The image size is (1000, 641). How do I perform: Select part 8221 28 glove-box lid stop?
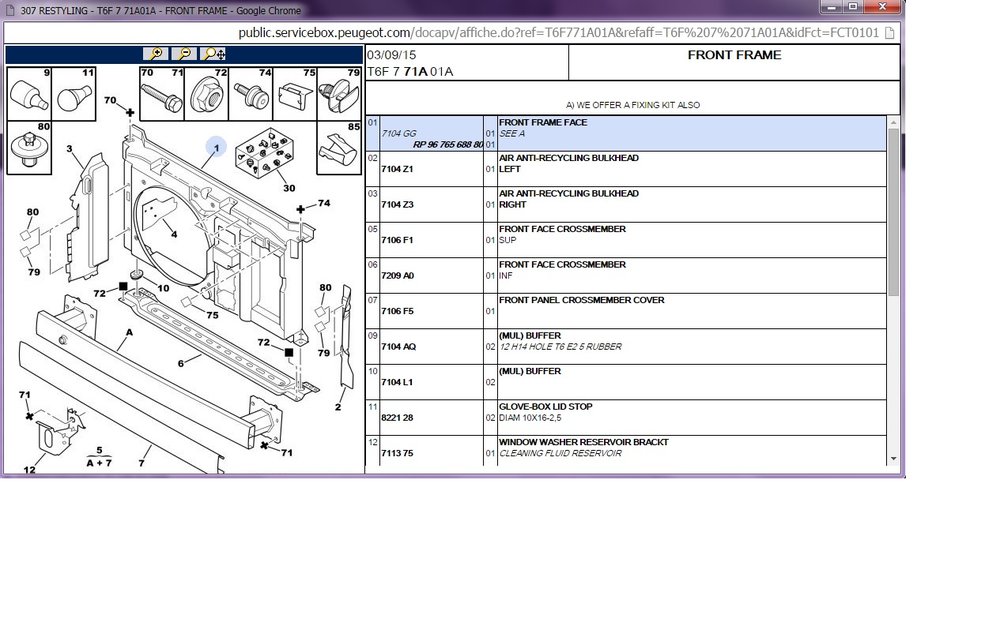click(x=626, y=418)
